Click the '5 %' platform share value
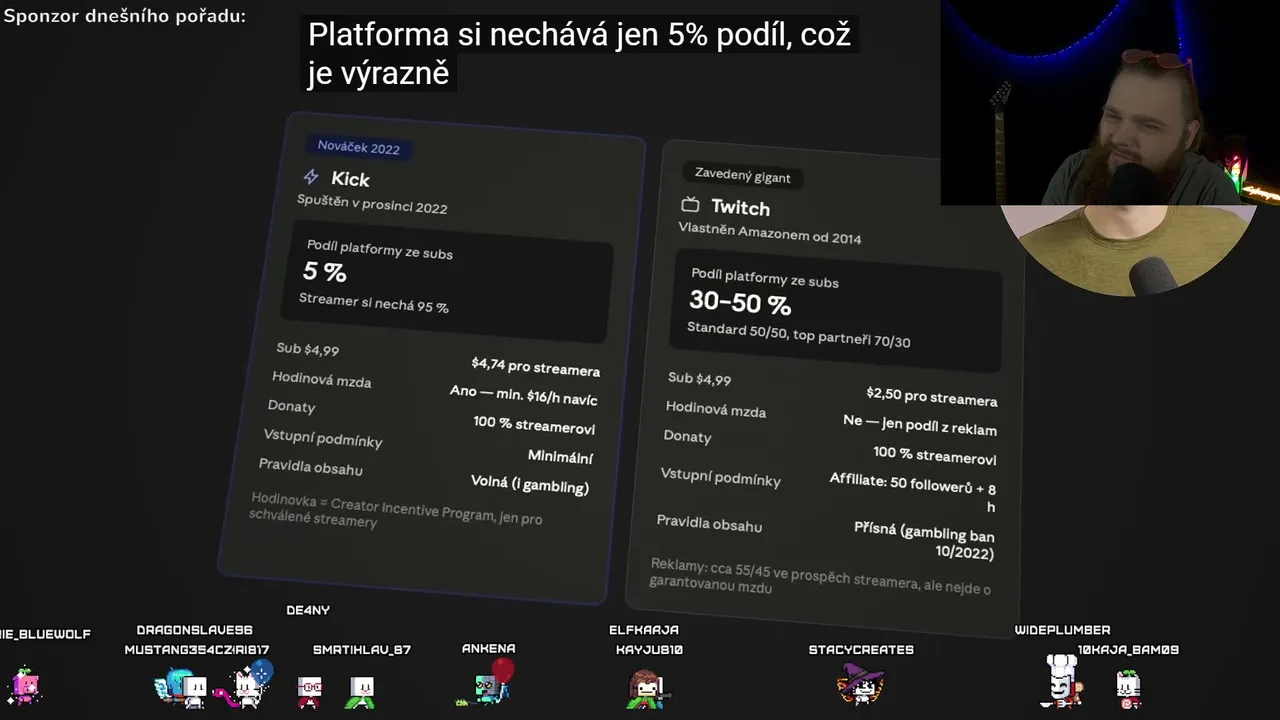The width and height of the screenshot is (1280, 720). 324,271
